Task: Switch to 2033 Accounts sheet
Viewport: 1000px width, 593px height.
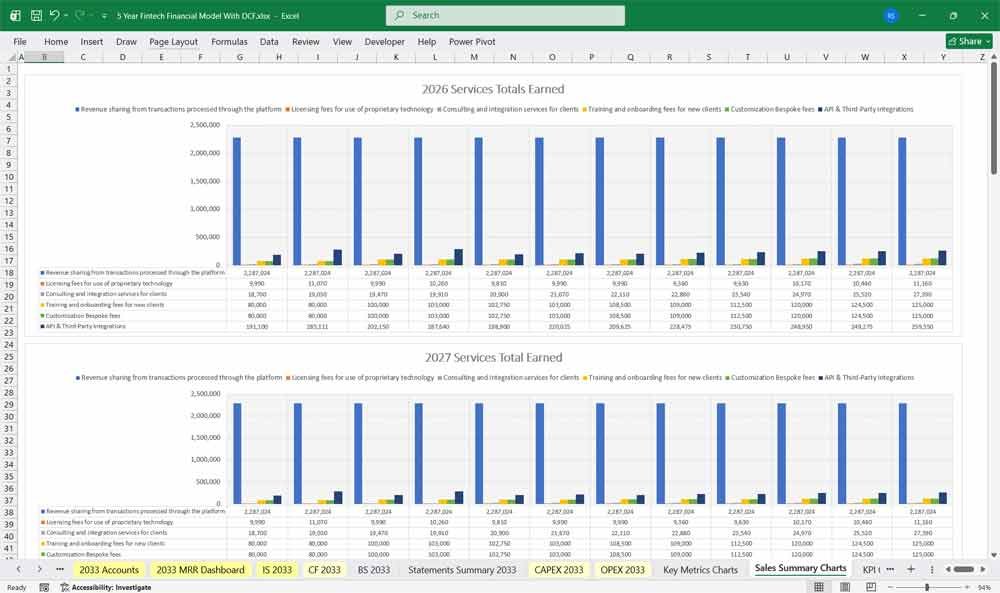Action: pyautogui.click(x=109, y=570)
